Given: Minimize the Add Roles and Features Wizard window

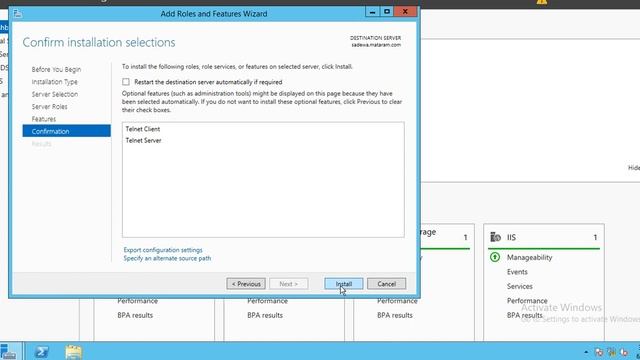Looking at the screenshot, I should (x=372, y=11).
